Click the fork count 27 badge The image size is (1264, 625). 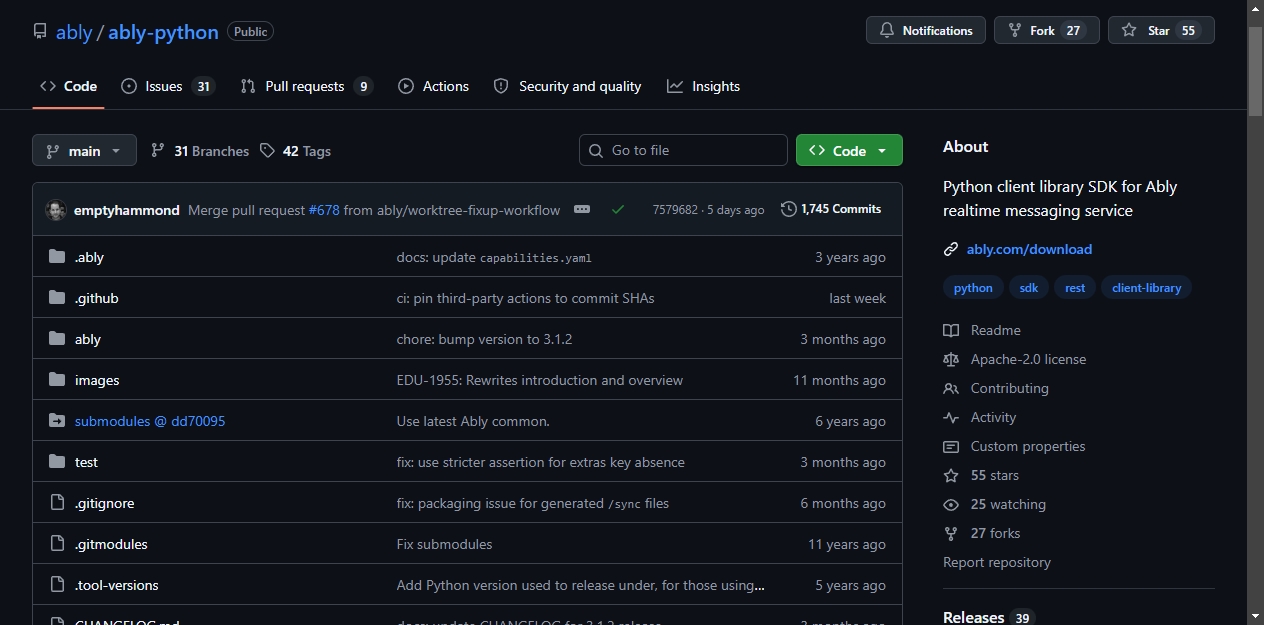pyautogui.click(x=1073, y=31)
